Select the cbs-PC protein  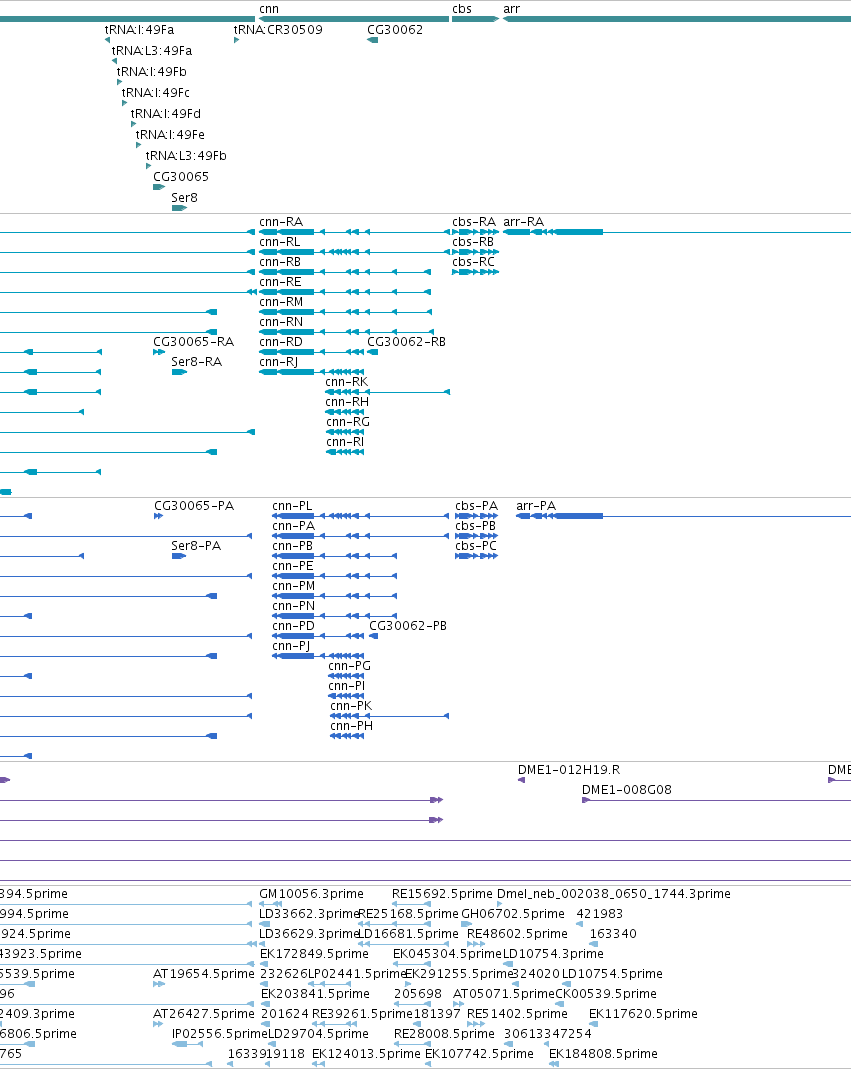(x=476, y=546)
